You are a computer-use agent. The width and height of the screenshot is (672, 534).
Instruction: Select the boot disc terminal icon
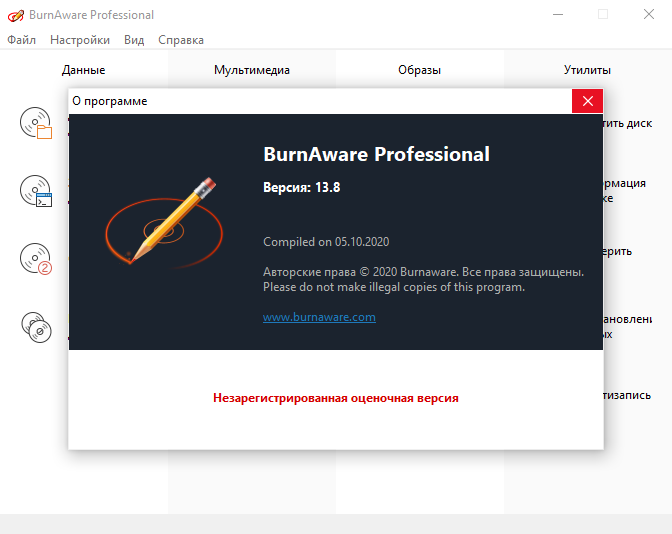tap(36, 191)
